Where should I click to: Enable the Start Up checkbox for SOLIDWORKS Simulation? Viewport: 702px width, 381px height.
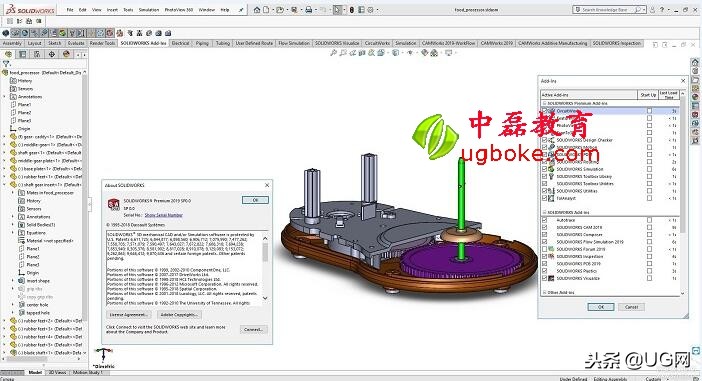tap(649, 169)
